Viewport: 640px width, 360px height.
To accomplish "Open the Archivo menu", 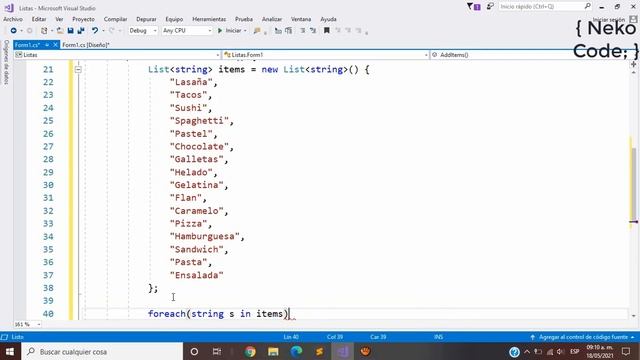I will tap(13, 19).
